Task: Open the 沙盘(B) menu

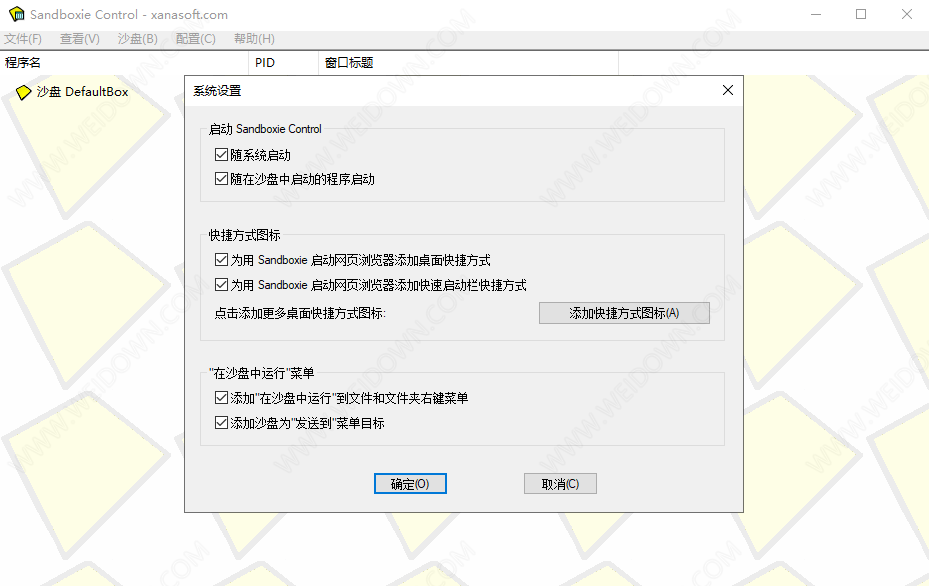Action: click(x=137, y=39)
